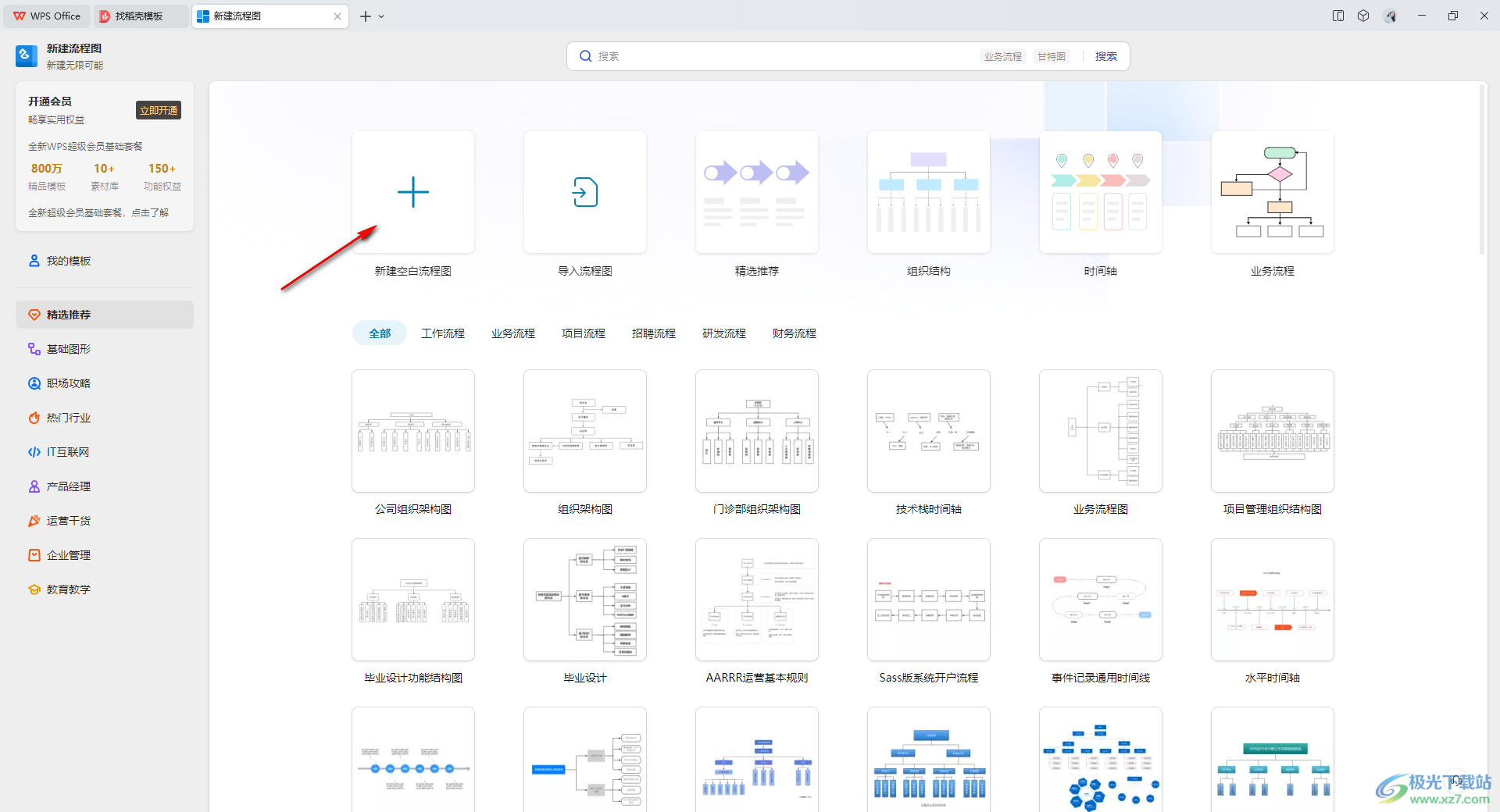The image size is (1500, 812).
Task: Switch to the 找稻壳模板 tab
Action: [x=141, y=16]
